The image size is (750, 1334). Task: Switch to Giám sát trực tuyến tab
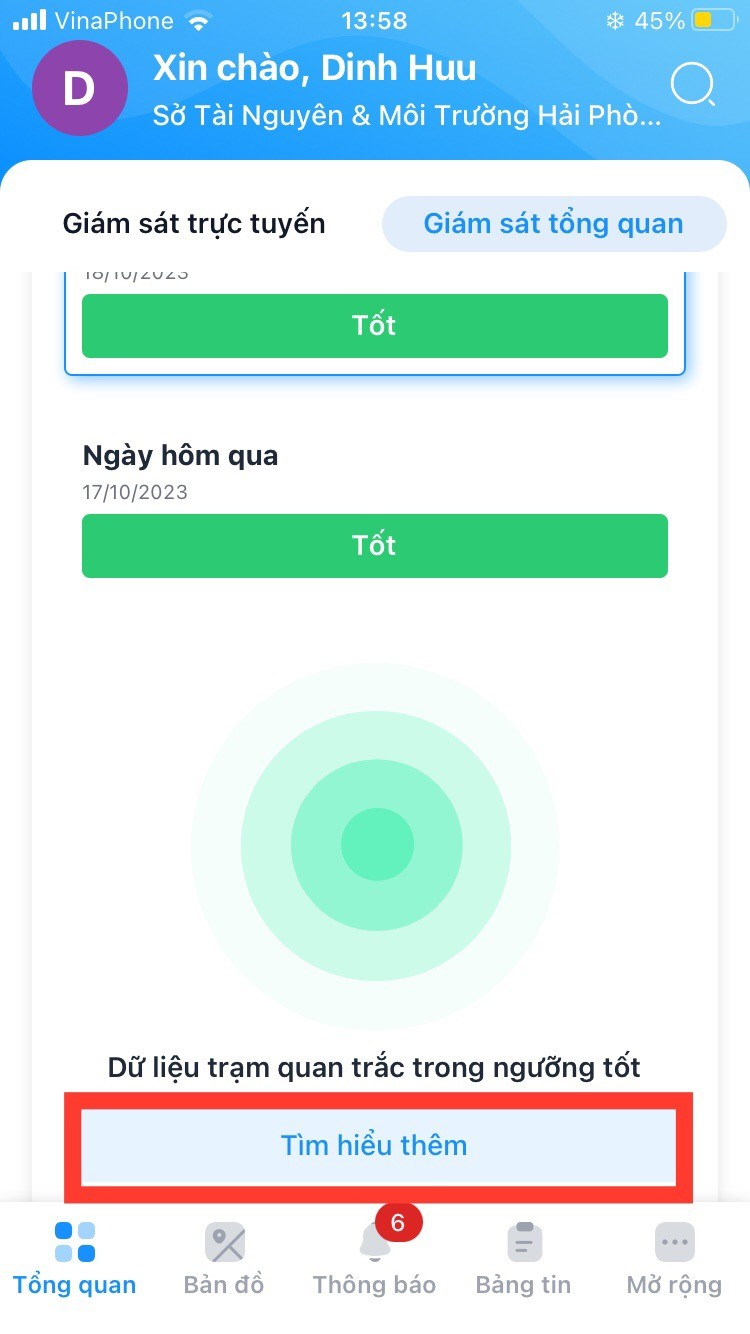(194, 224)
